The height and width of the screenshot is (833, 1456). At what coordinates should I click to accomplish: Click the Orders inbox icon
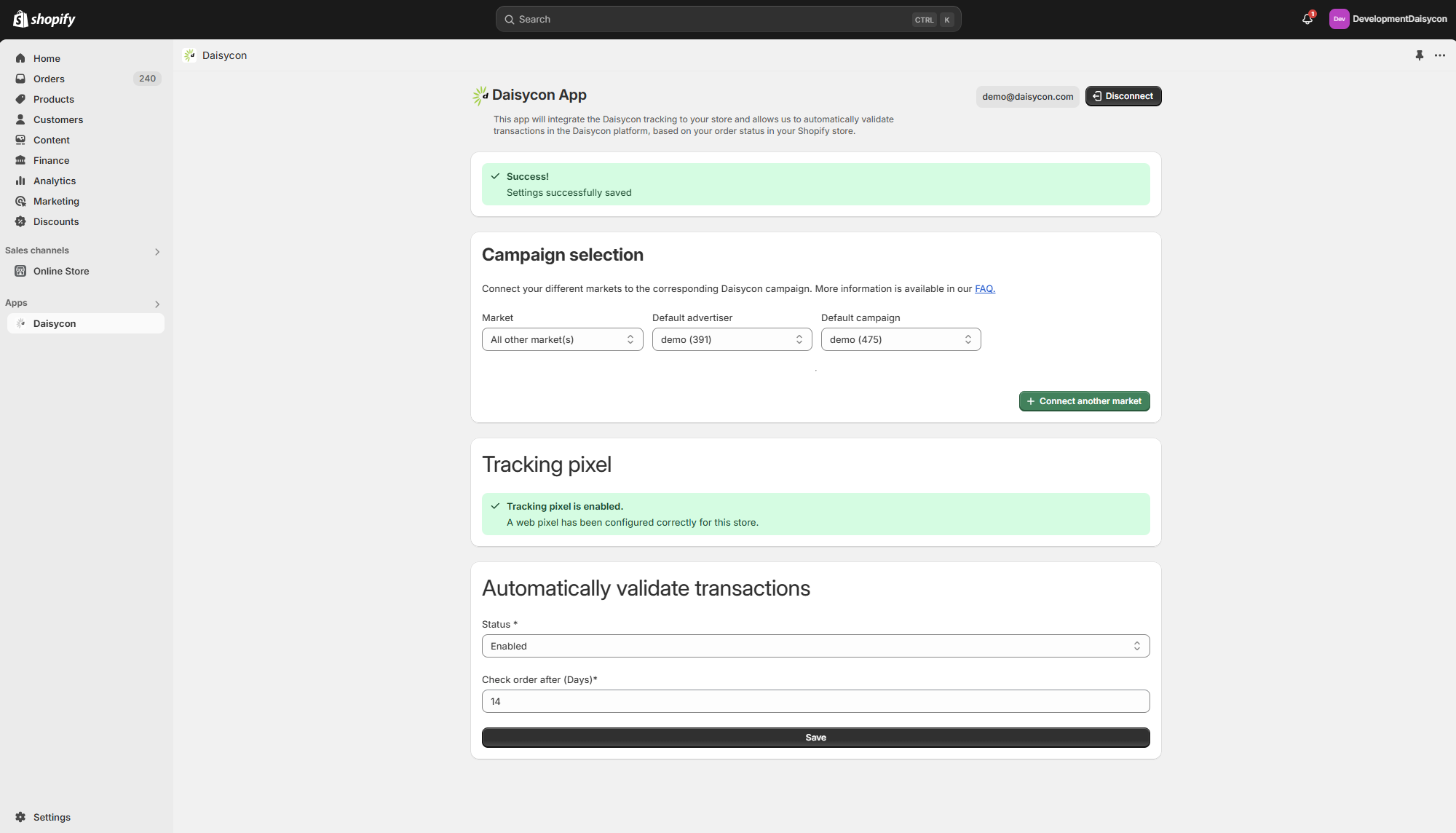click(x=20, y=79)
